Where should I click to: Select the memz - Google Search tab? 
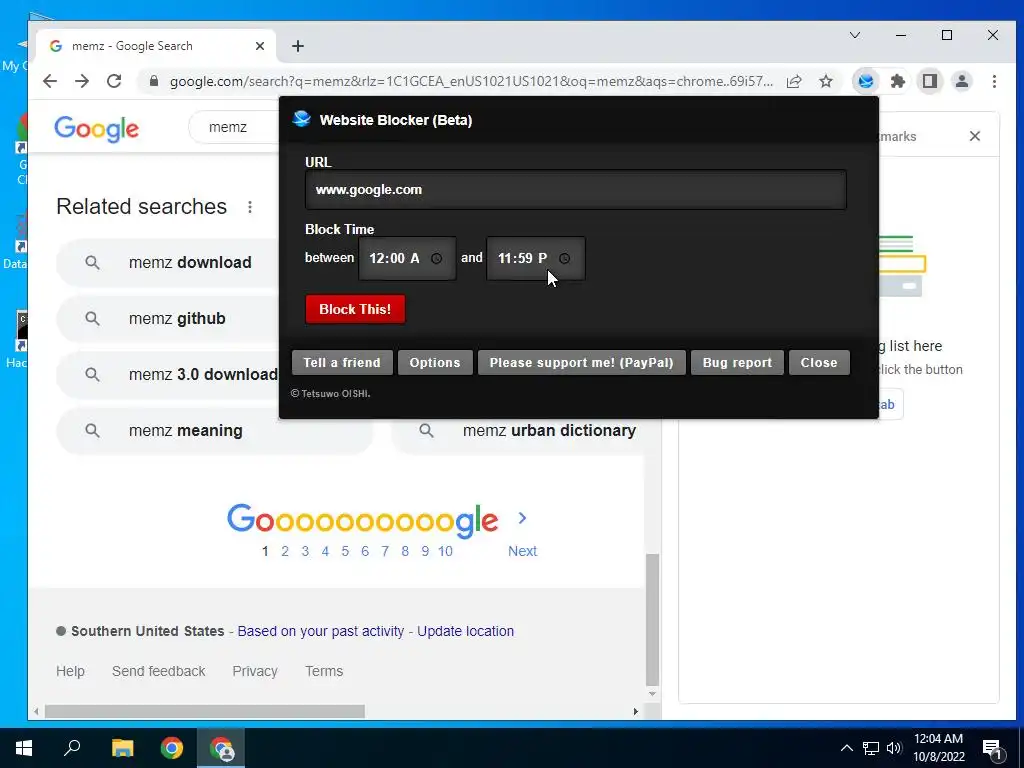[x=157, y=46]
